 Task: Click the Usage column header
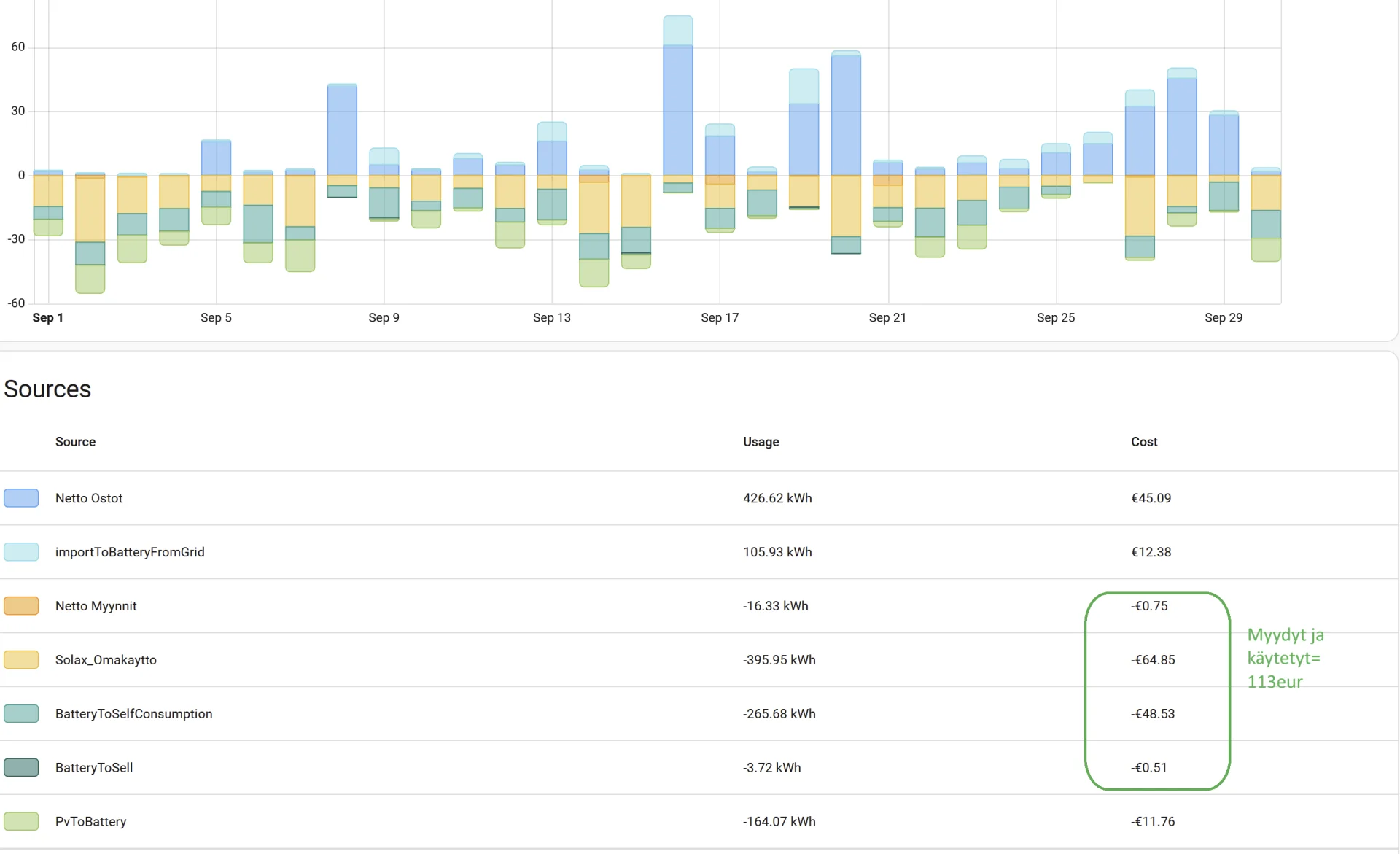click(761, 442)
